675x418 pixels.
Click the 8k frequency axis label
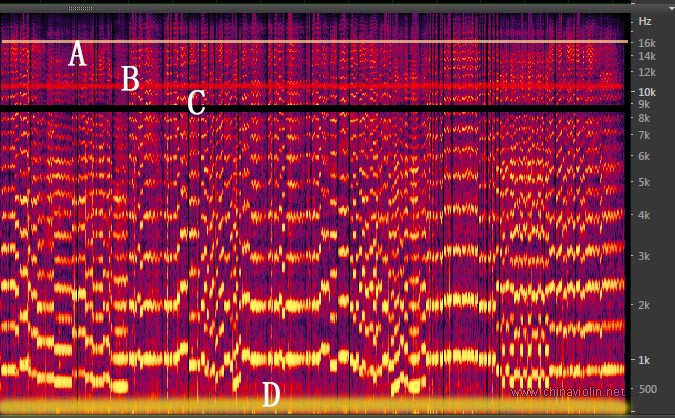pos(645,118)
